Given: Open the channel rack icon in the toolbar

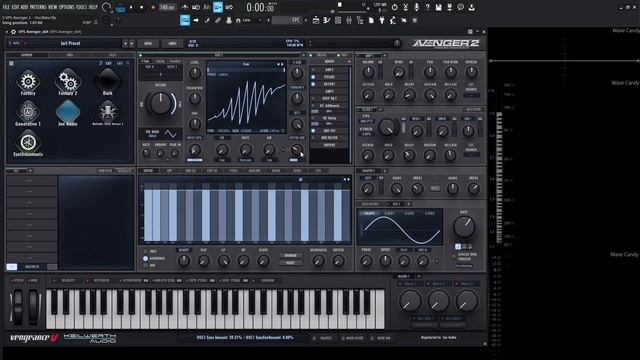Looking at the screenshot, I should (338, 20).
